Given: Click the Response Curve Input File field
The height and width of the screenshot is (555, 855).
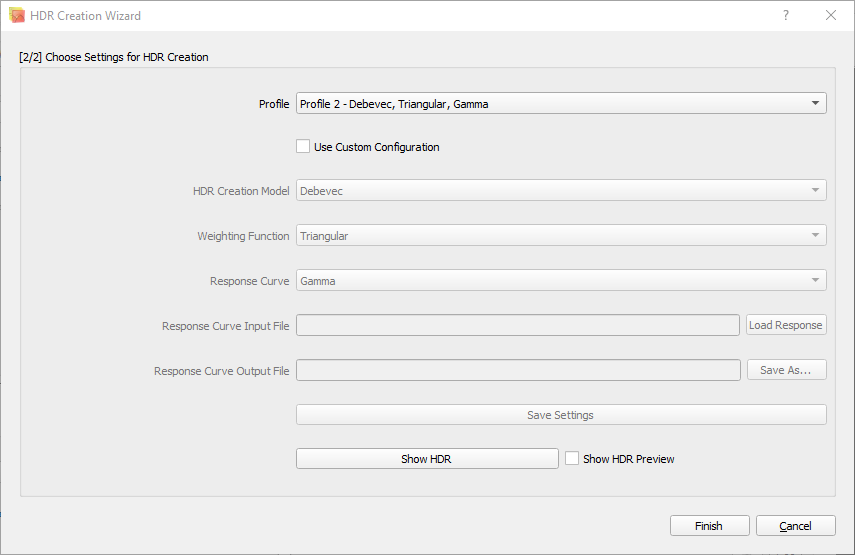Looking at the screenshot, I should pyautogui.click(x=517, y=325).
